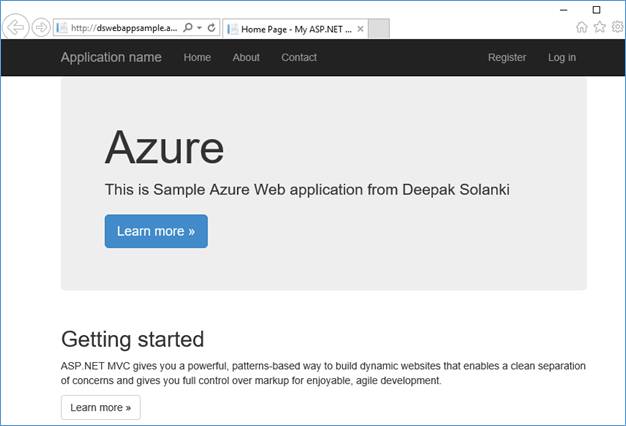The height and width of the screenshot is (426, 626).
Task: Click the browser Back arrow button
Action: point(17,27)
